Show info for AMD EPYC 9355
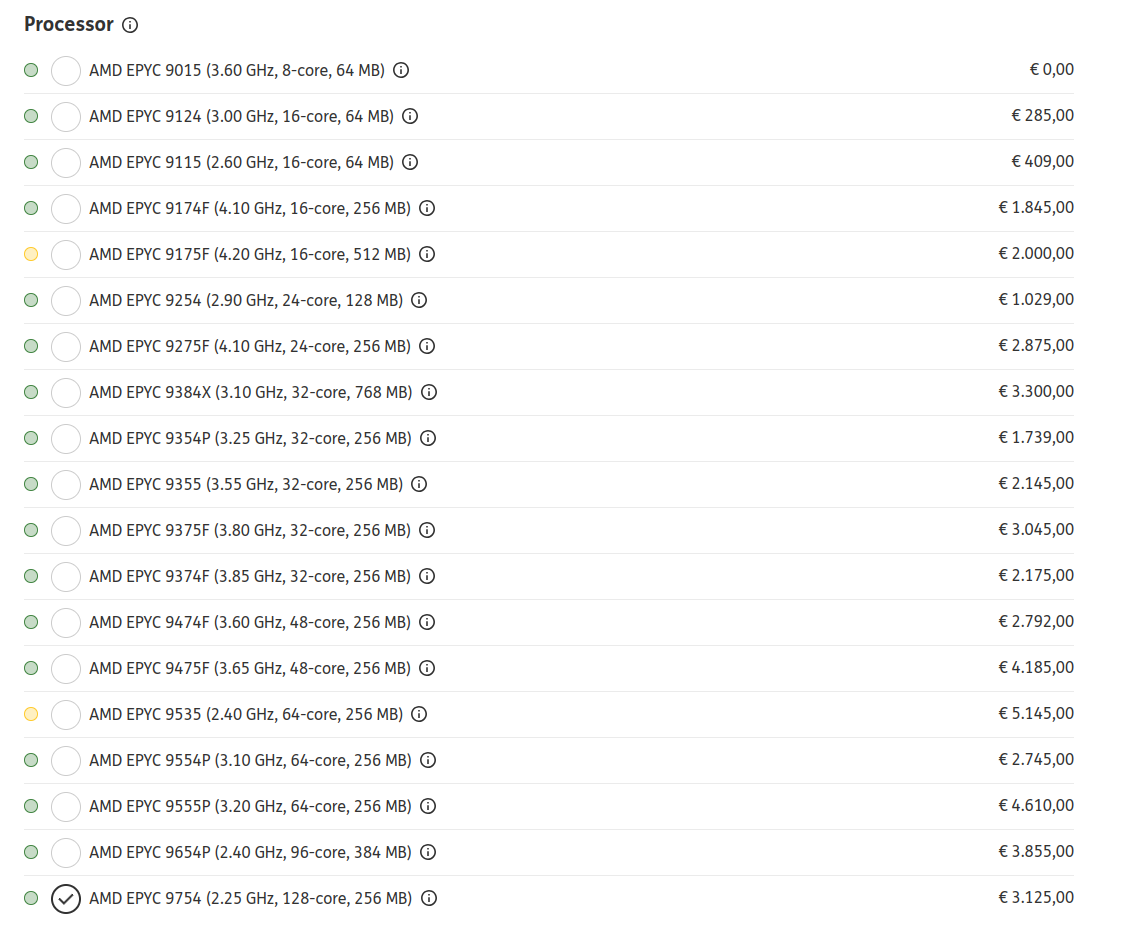 pos(419,484)
